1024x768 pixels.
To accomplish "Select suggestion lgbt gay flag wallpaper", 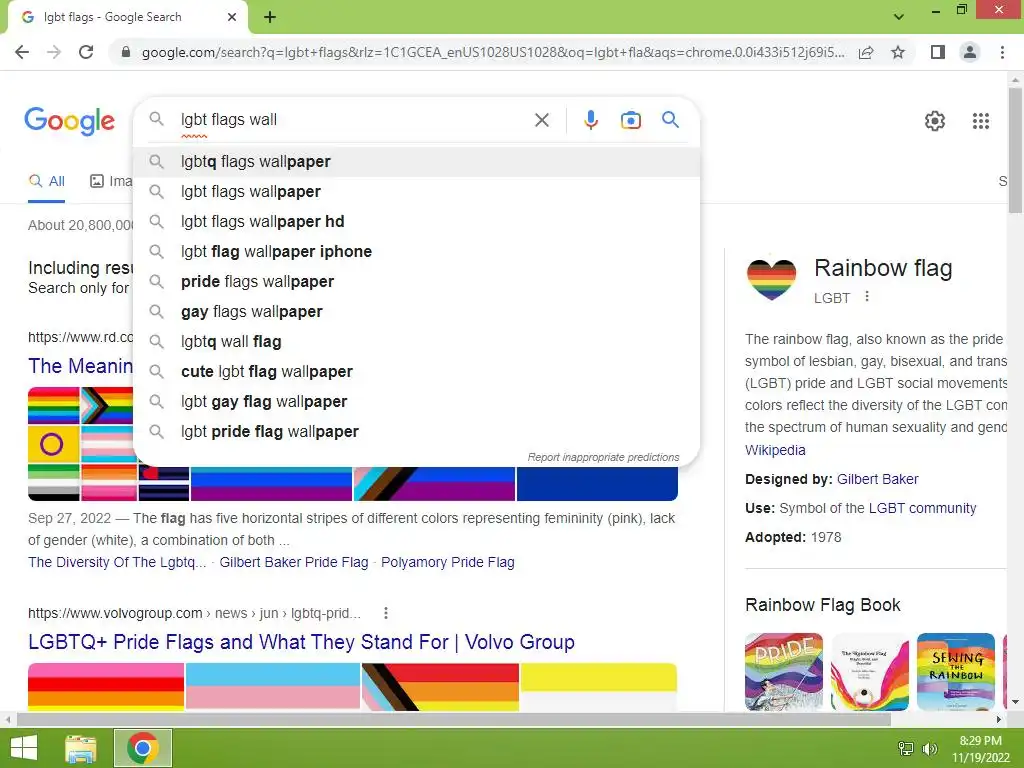I will click(417, 402).
